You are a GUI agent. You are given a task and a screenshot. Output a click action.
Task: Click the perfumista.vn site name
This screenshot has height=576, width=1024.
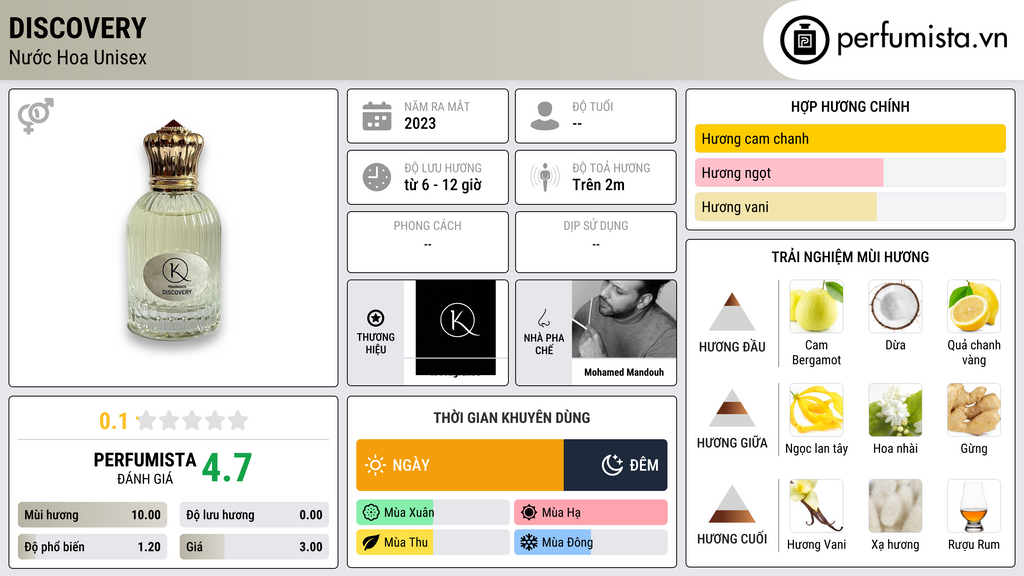922,38
